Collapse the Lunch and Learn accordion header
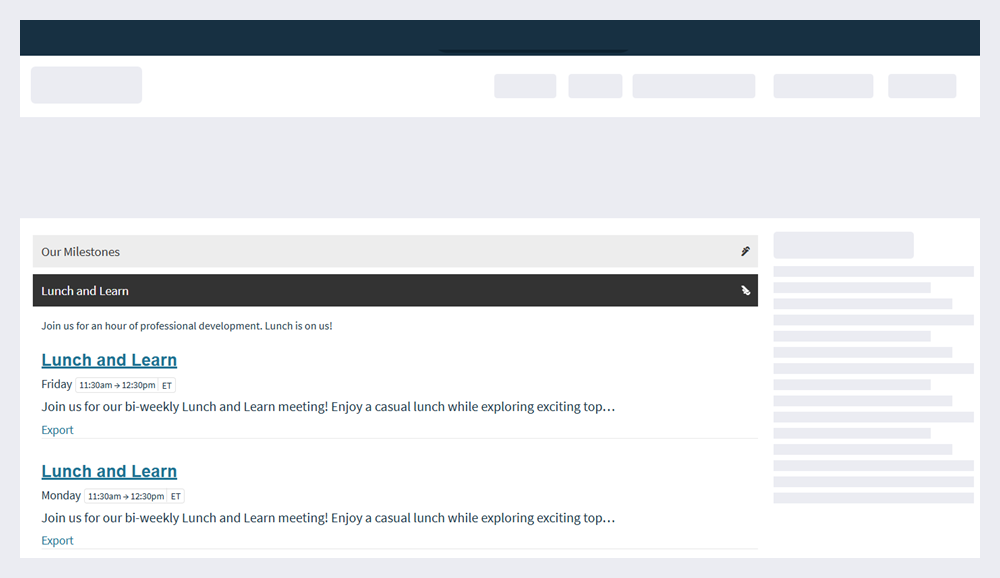Image resolution: width=1000 pixels, height=578 pixels. coord(395,290)
